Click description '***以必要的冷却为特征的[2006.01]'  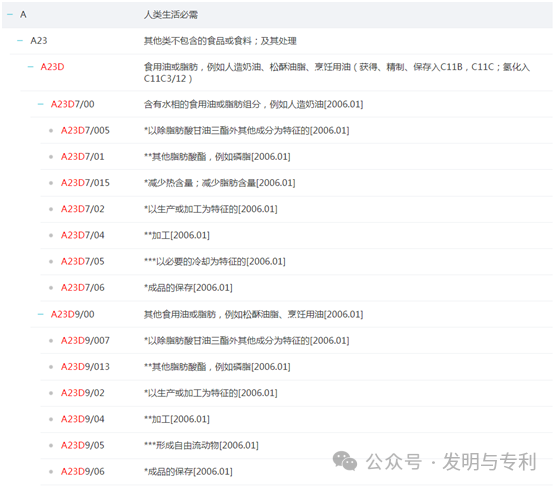215,262
